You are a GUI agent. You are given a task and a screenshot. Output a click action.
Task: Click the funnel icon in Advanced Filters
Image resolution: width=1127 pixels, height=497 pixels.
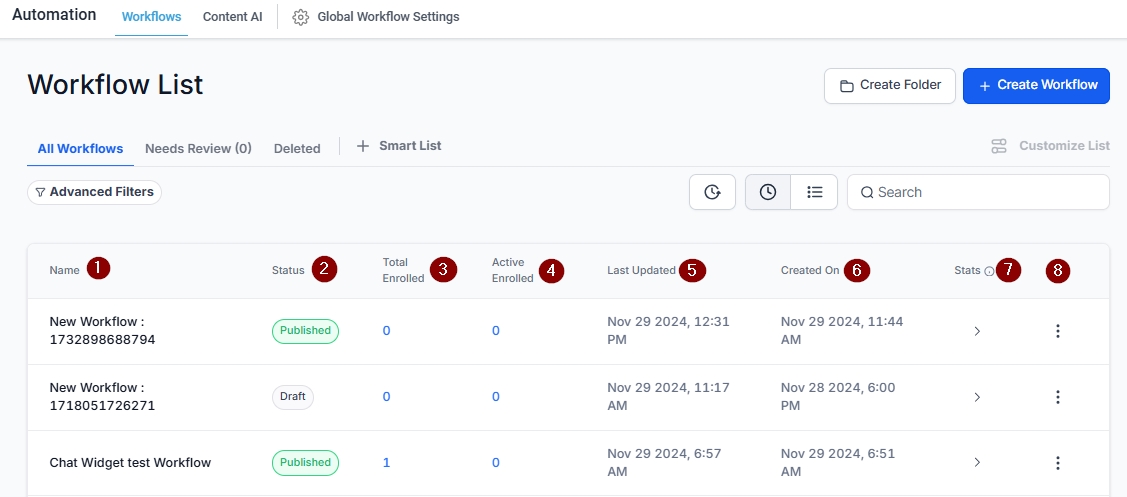click(x=40, y=192)
